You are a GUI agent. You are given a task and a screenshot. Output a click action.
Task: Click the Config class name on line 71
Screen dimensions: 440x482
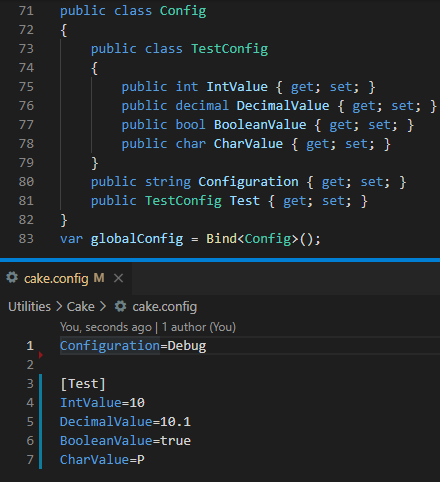(183, 11)
